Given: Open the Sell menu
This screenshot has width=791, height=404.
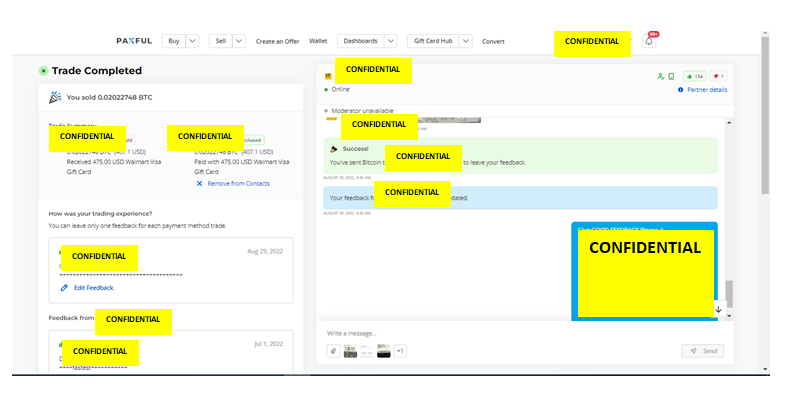Looking at the screenshot, I should click(221, 41).
